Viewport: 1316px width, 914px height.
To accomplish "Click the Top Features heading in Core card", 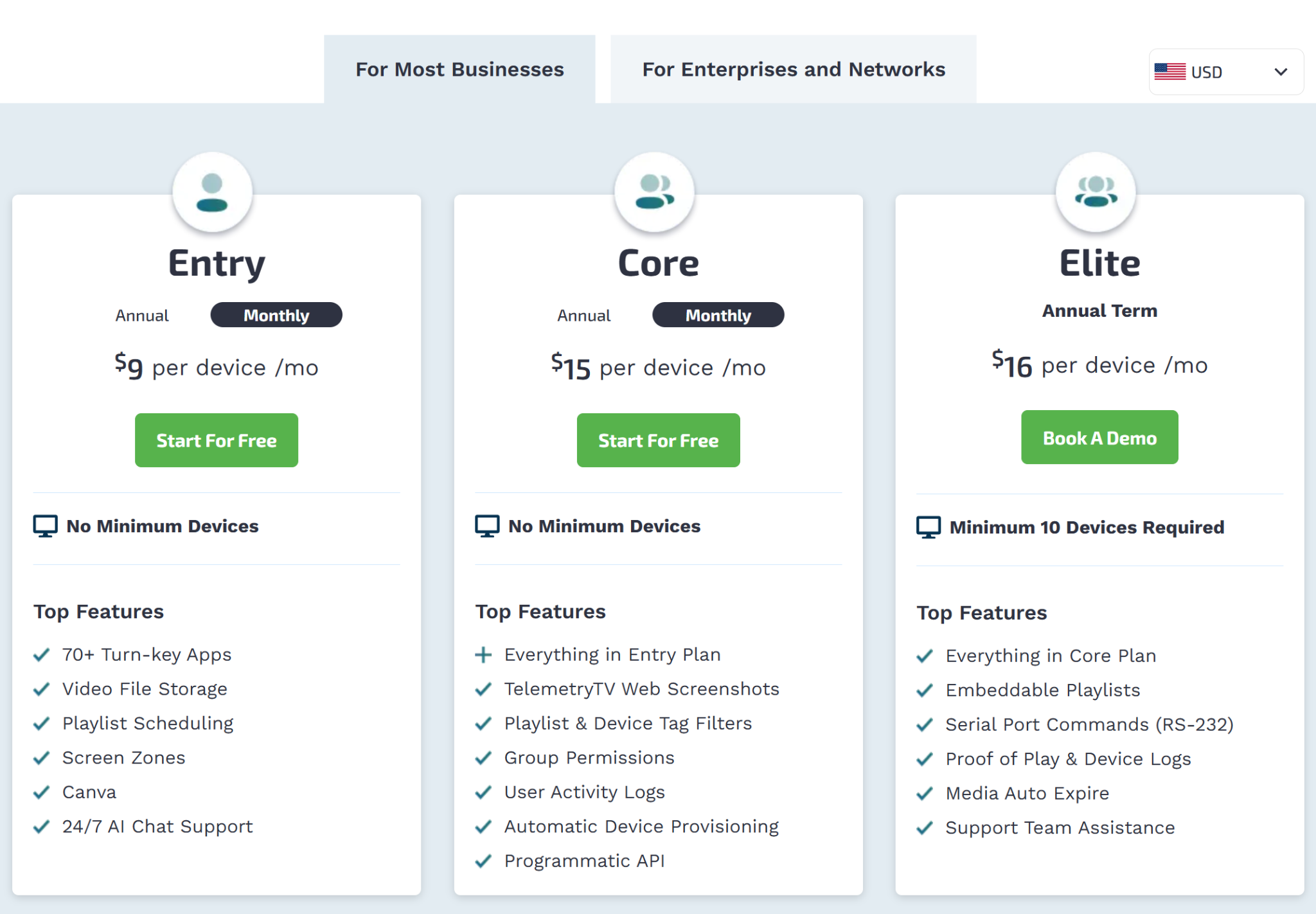I will pos(541,612).
